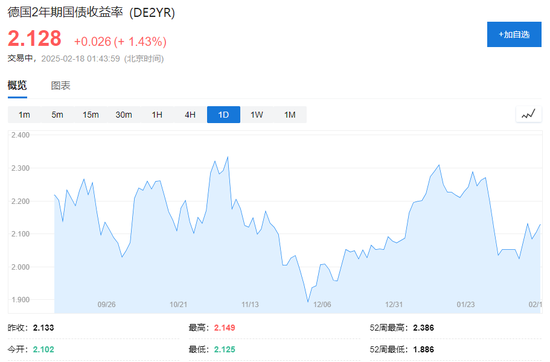
Task: Select the 15m interval
Action: (90, 115)
